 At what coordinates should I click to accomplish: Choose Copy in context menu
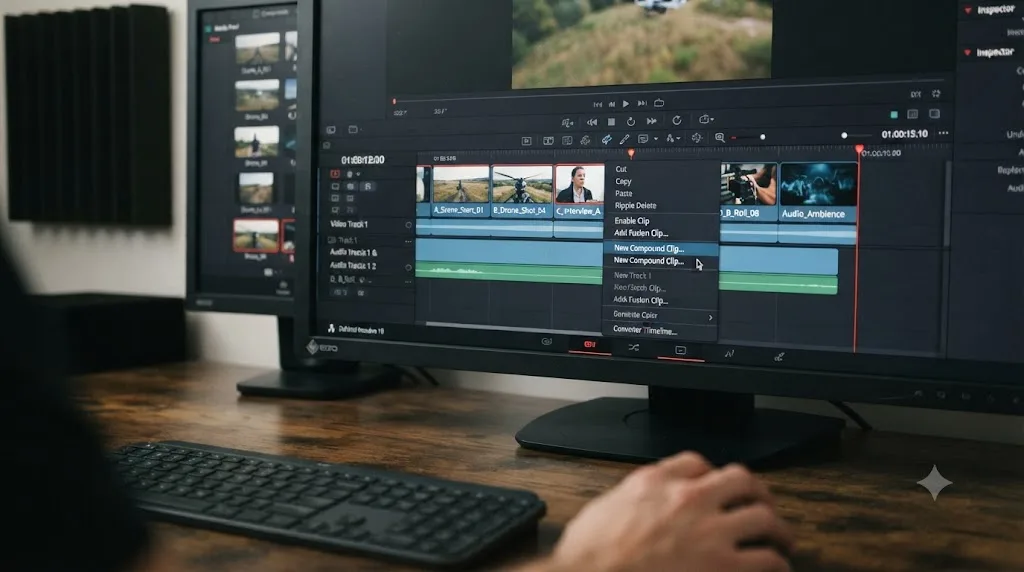(623, 182)
